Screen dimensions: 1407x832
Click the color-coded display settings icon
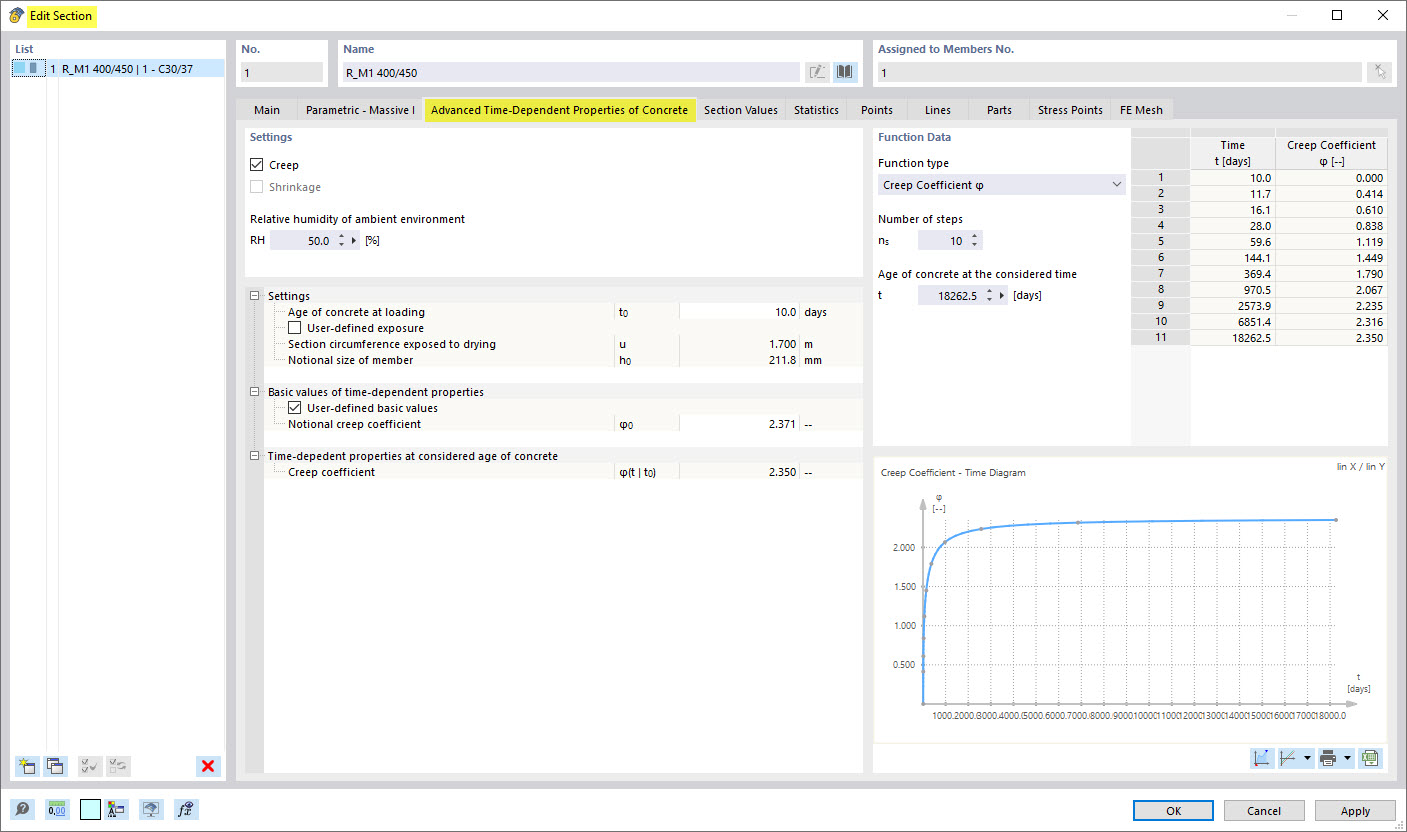coord(117,810)
